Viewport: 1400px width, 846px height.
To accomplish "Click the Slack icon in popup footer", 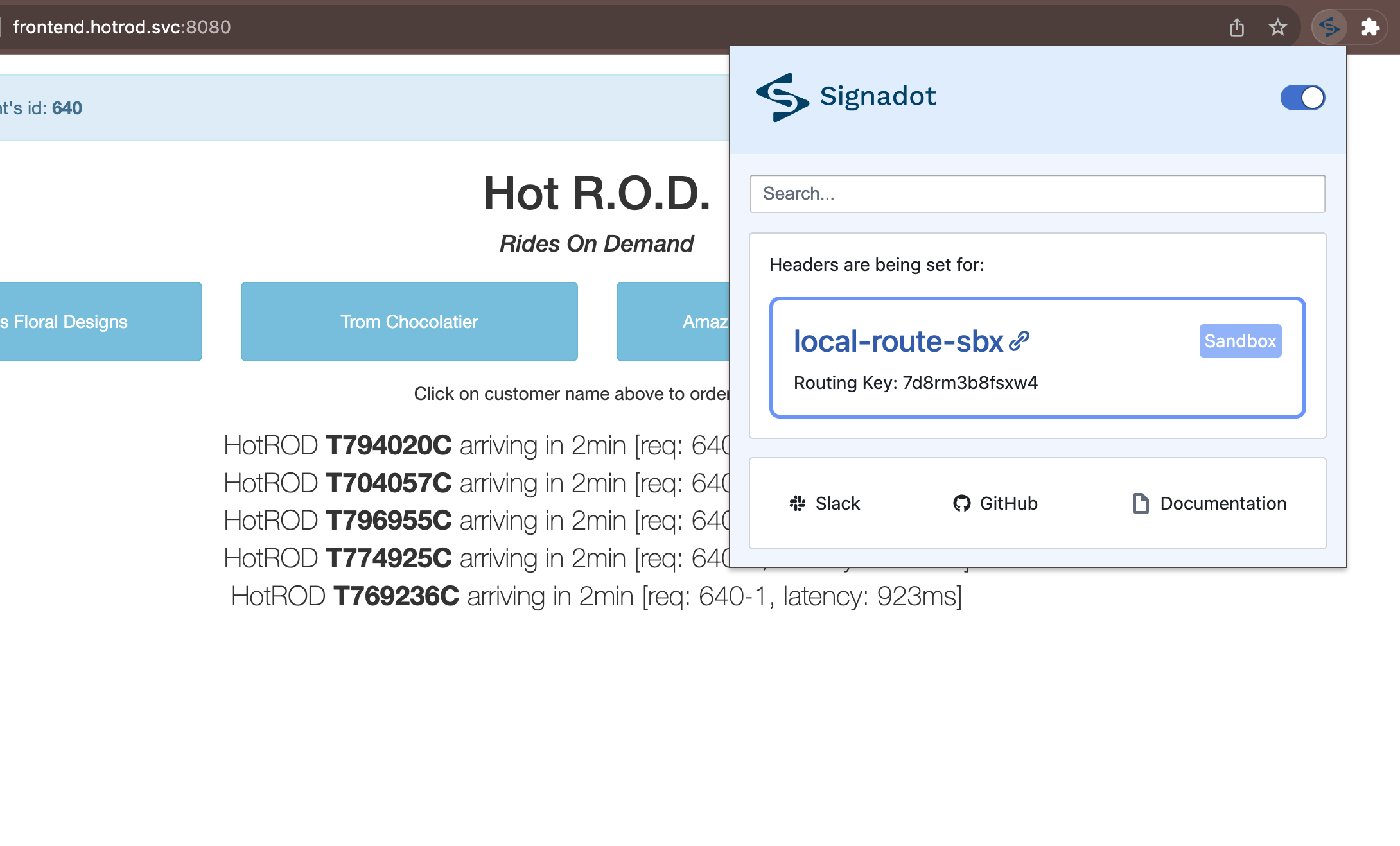I will tap(798, 503).
